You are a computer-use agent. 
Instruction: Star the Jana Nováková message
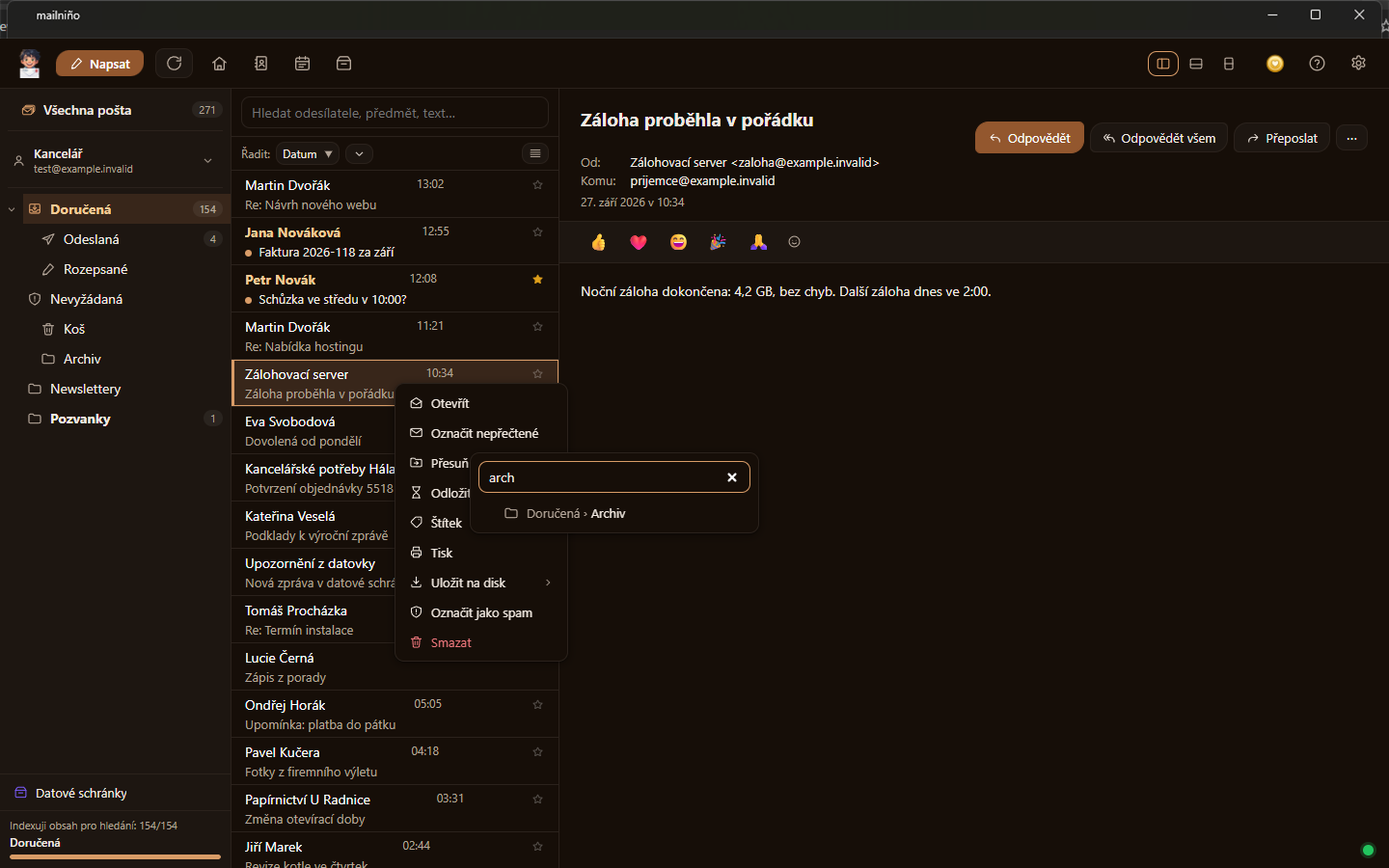pos(537,232)
